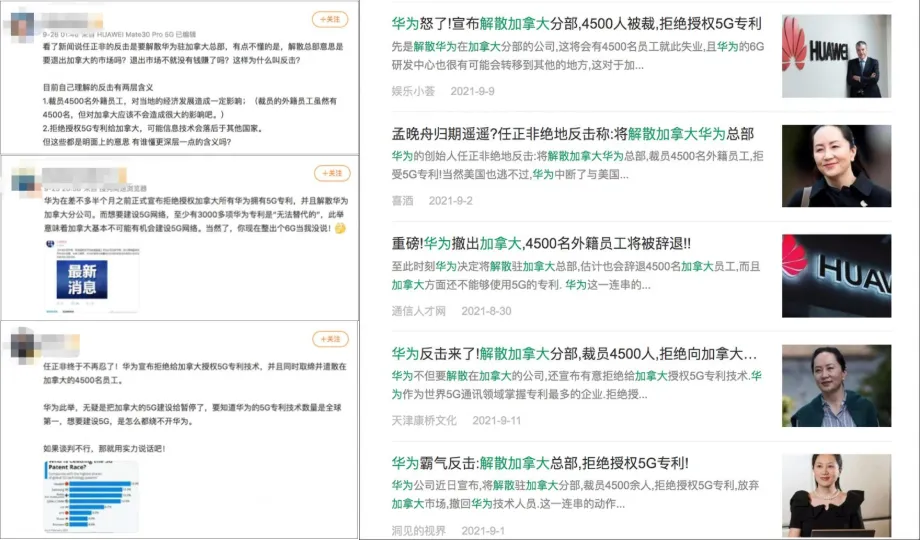The image size is (920, 540).
Task: Click date 2021-9-11
Action: pyautogui.click(x=496, y=420)
